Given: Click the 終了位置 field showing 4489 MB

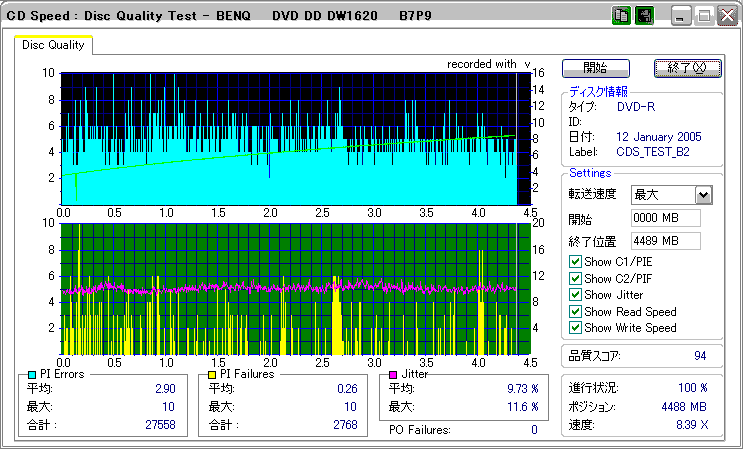Looking at the screenshot, I should click(x=665, y=240).
